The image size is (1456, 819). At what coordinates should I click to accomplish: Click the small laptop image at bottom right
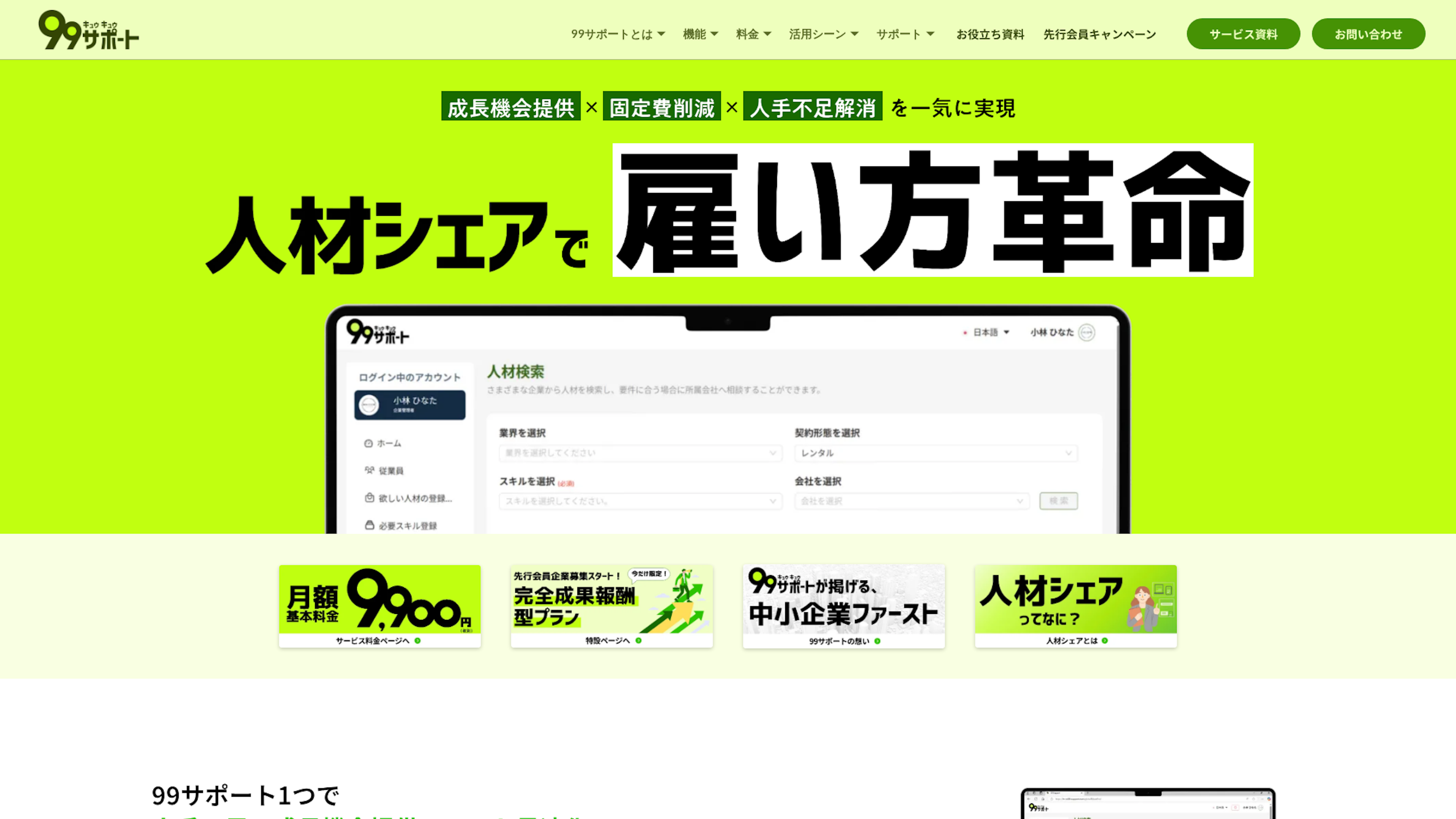pyautogui.click(x=1148, y=804)
